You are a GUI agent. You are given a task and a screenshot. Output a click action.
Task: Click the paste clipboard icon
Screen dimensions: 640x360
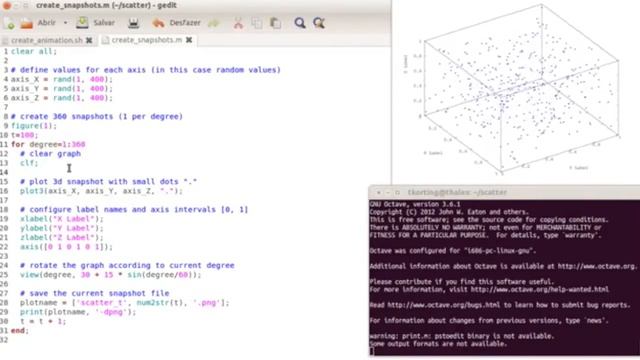276,23
